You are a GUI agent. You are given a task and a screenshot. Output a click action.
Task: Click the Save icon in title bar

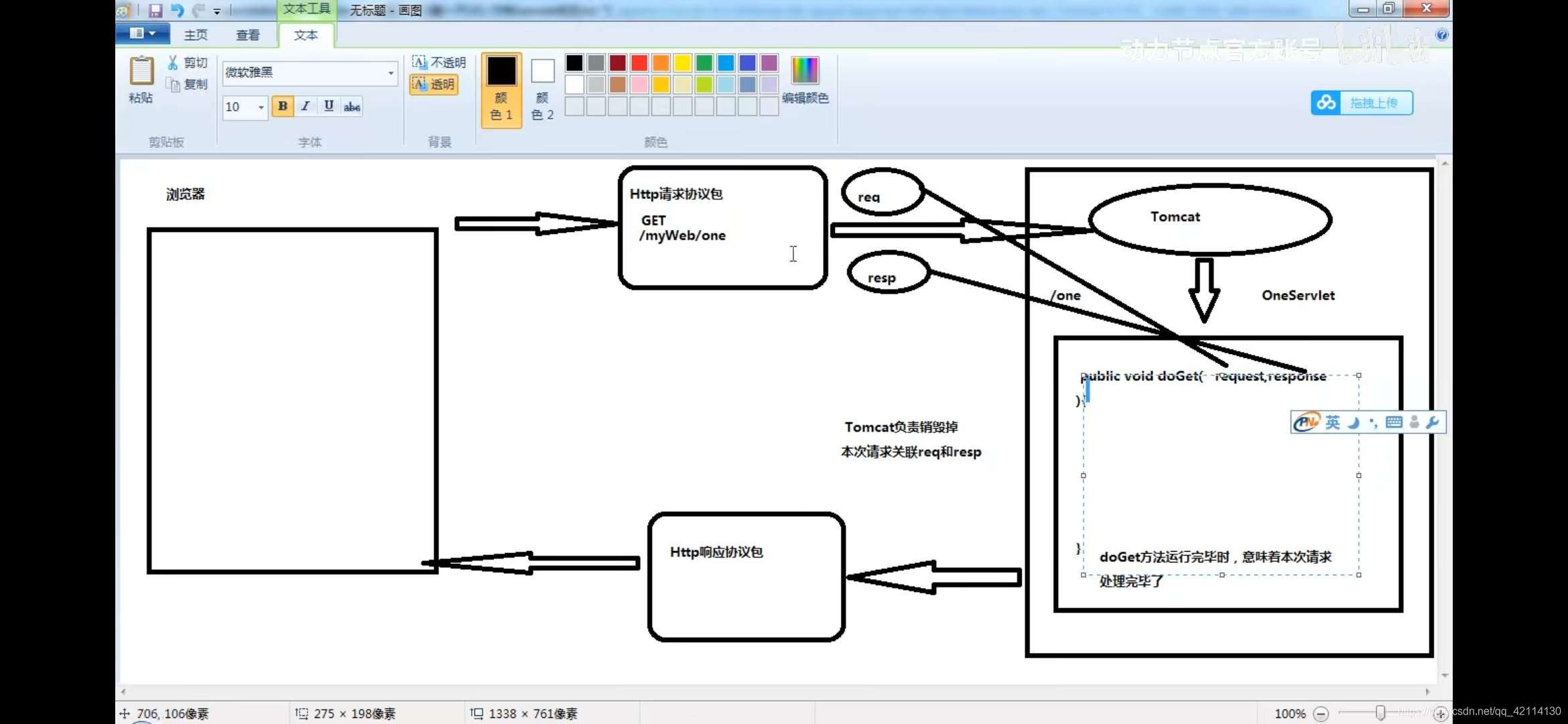click(x=155, y=10)
